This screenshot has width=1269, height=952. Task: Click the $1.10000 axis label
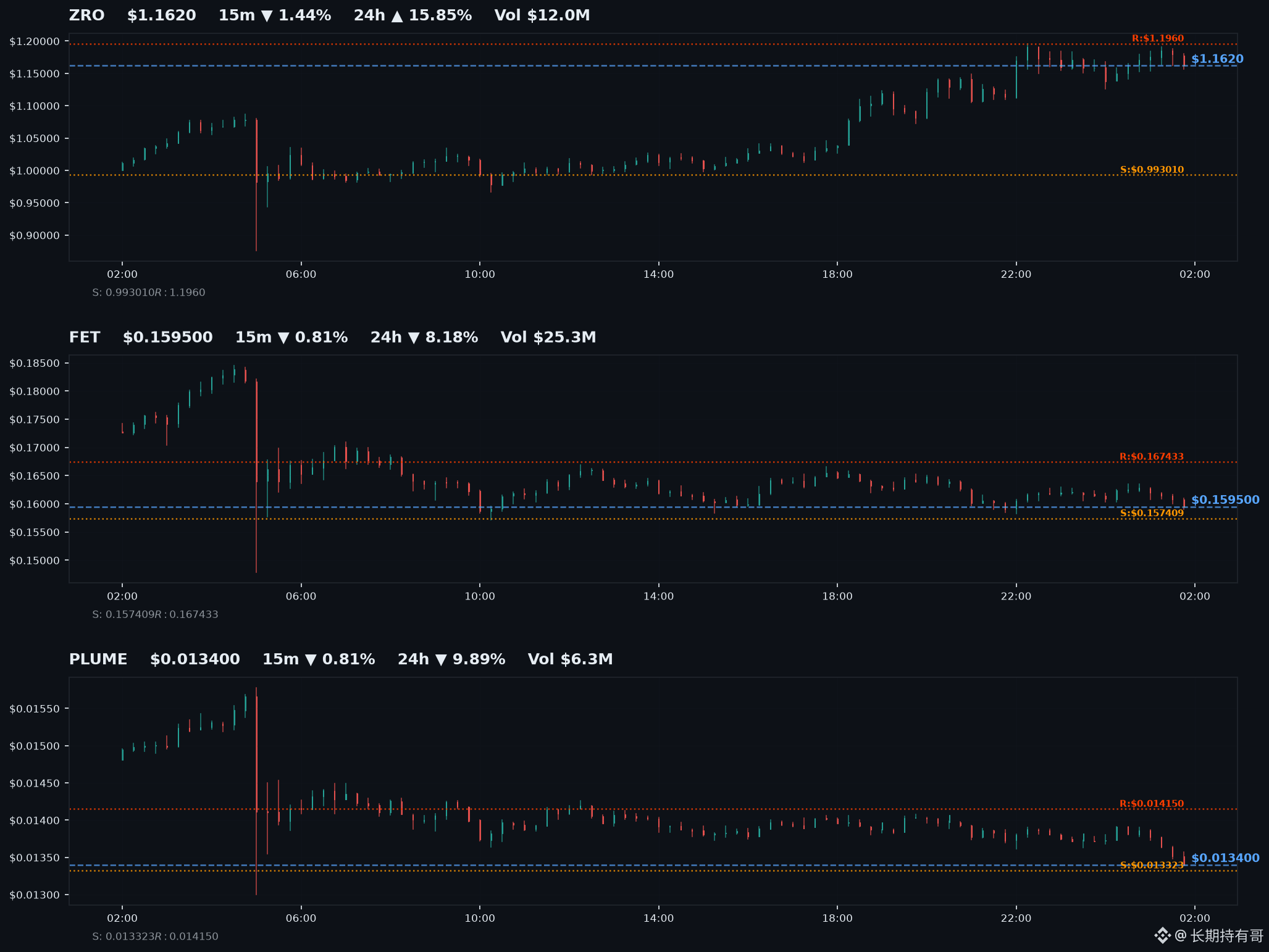point(35,106)
